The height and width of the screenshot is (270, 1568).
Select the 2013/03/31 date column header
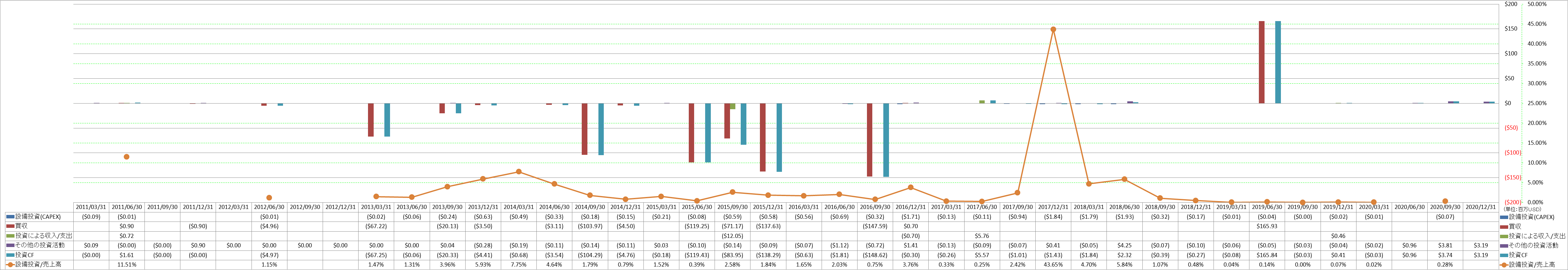click(376, 207)
